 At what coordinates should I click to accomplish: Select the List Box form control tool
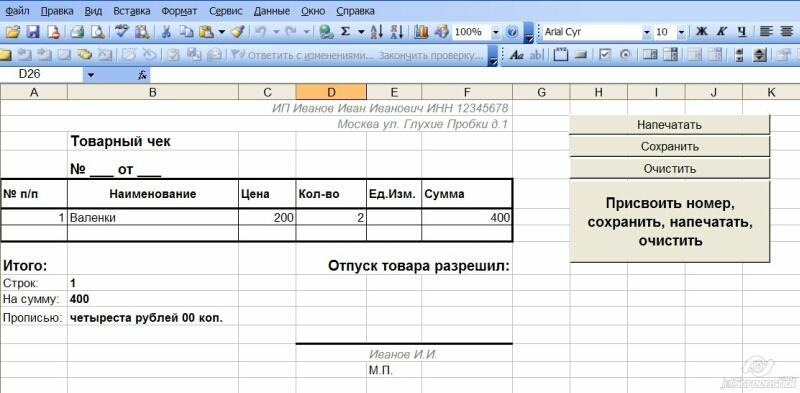(x=650, y=55)
